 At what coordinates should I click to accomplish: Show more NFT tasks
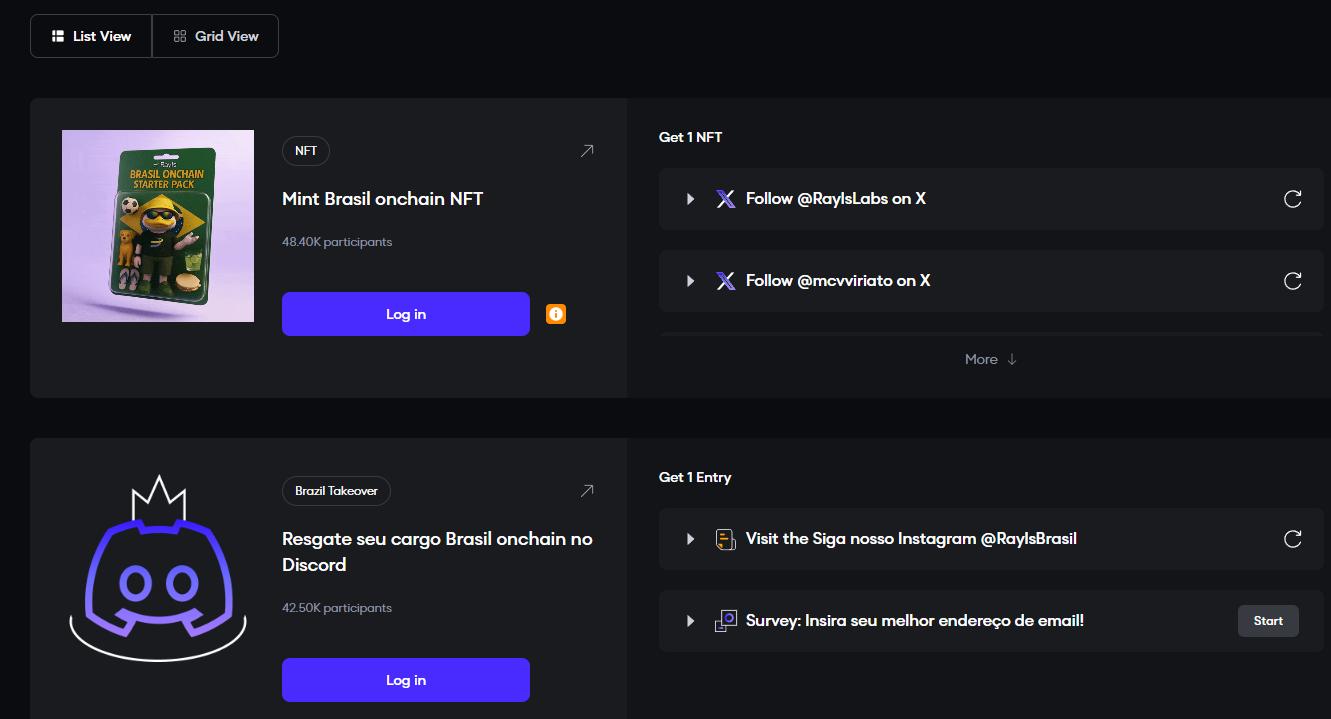click(990, 359)
